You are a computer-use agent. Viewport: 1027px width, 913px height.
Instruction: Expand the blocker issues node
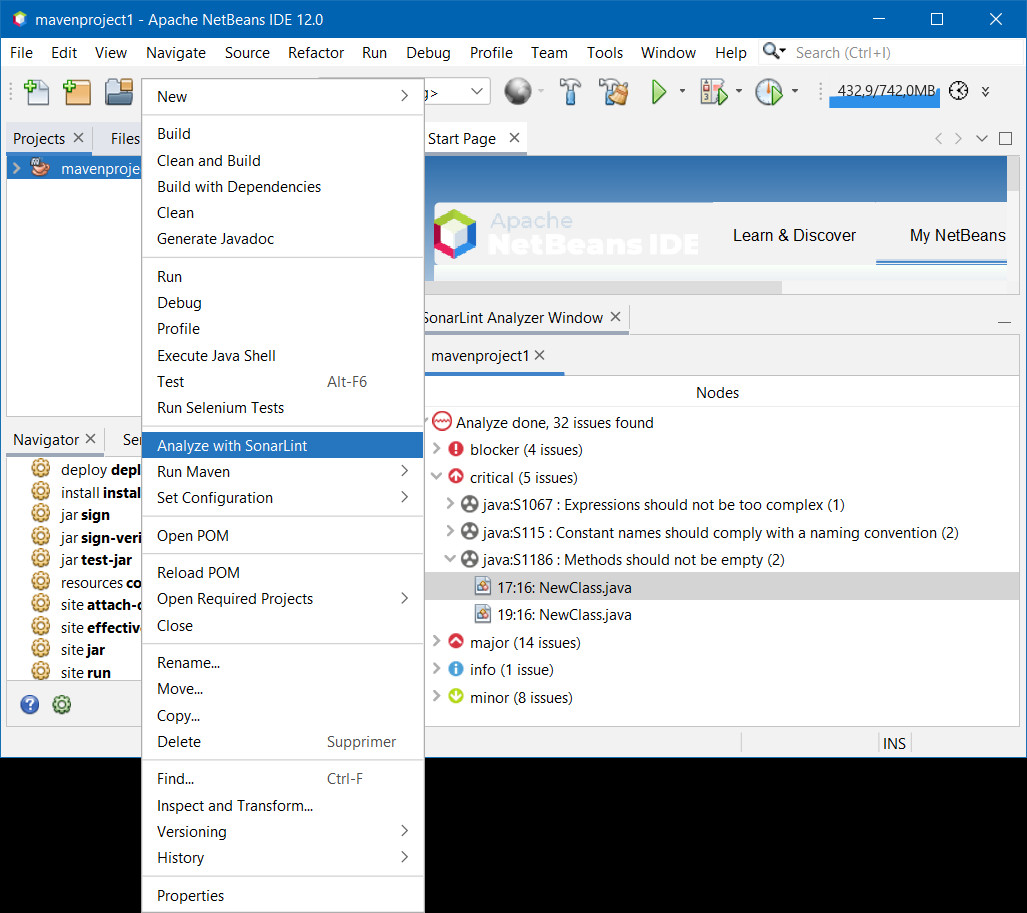[x=437, y=449]
